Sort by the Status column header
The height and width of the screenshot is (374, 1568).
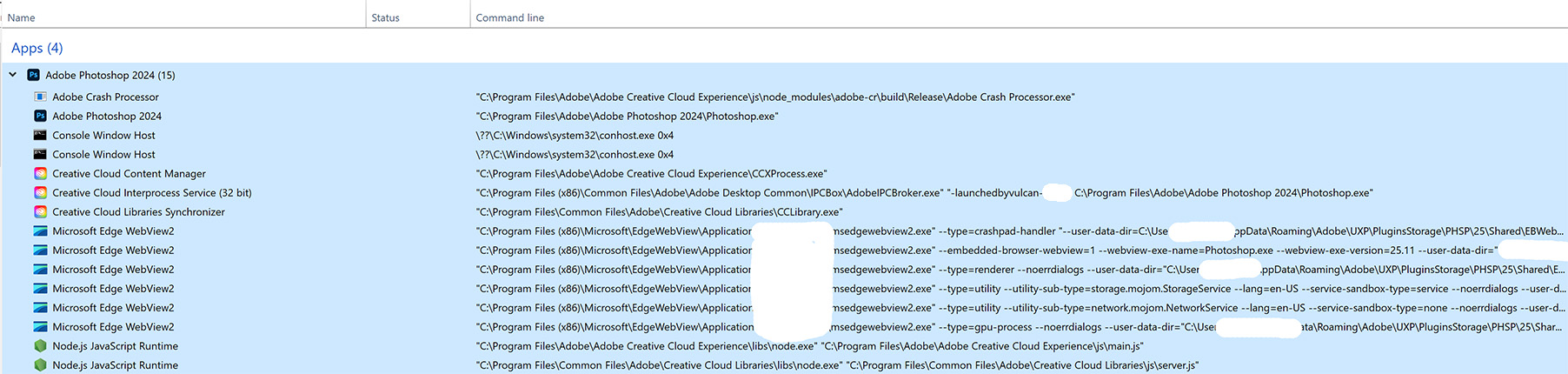(418, 17)
